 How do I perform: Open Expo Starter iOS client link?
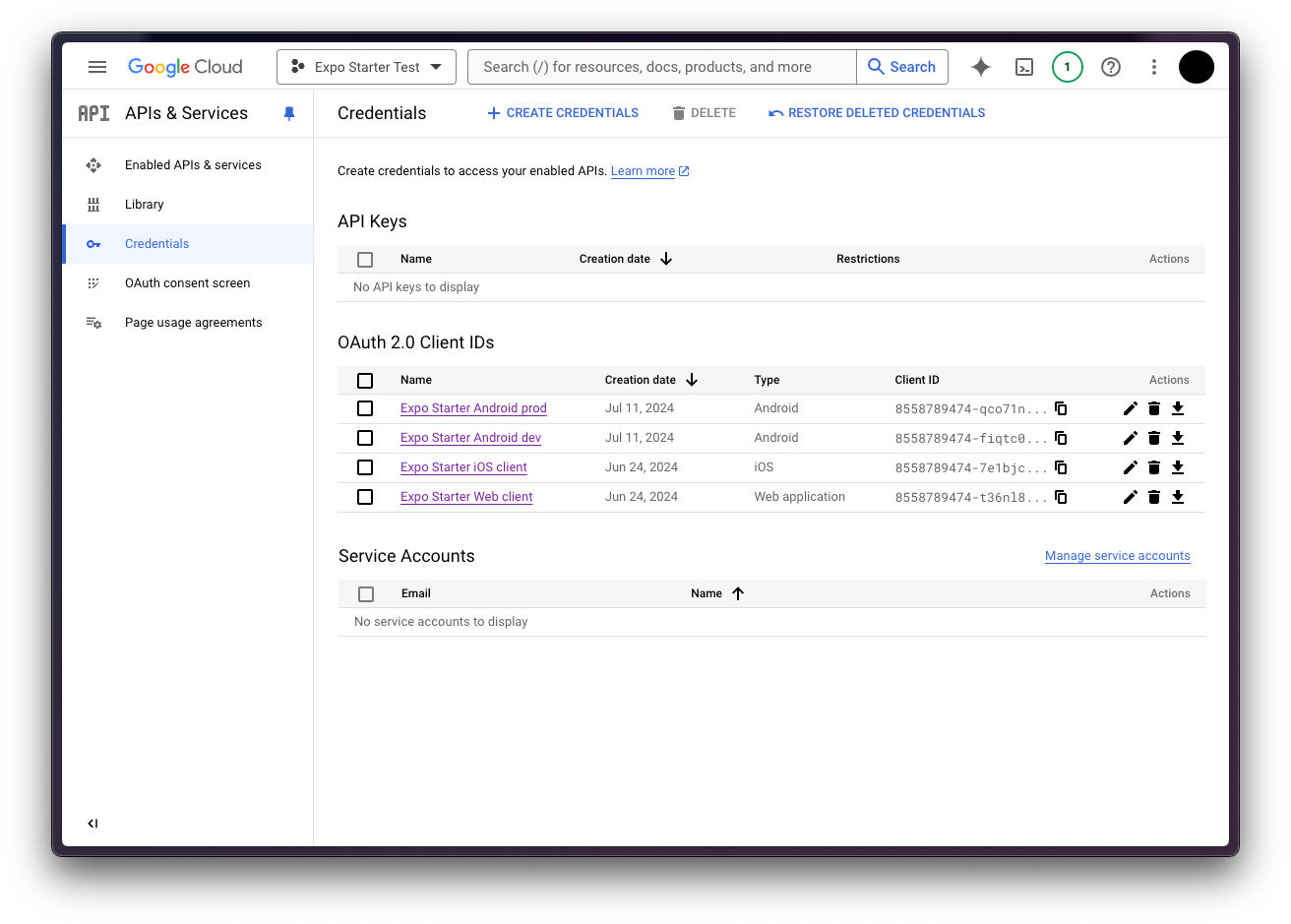[463, 467]
